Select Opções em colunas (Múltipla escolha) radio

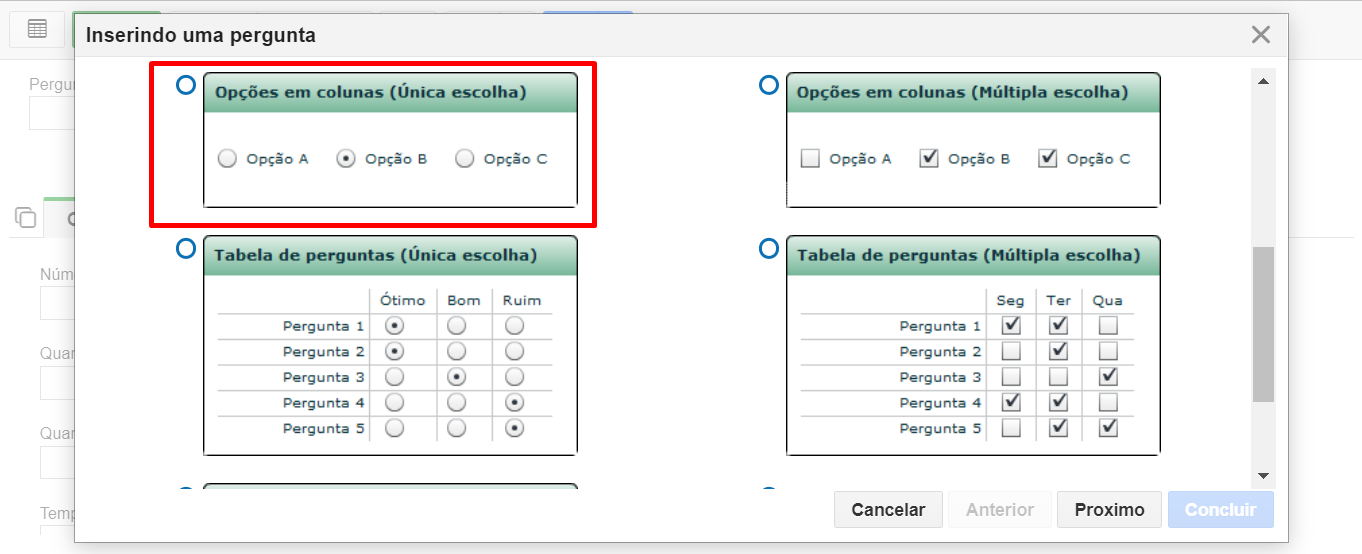pyautogui.click(x=768, y=85)
